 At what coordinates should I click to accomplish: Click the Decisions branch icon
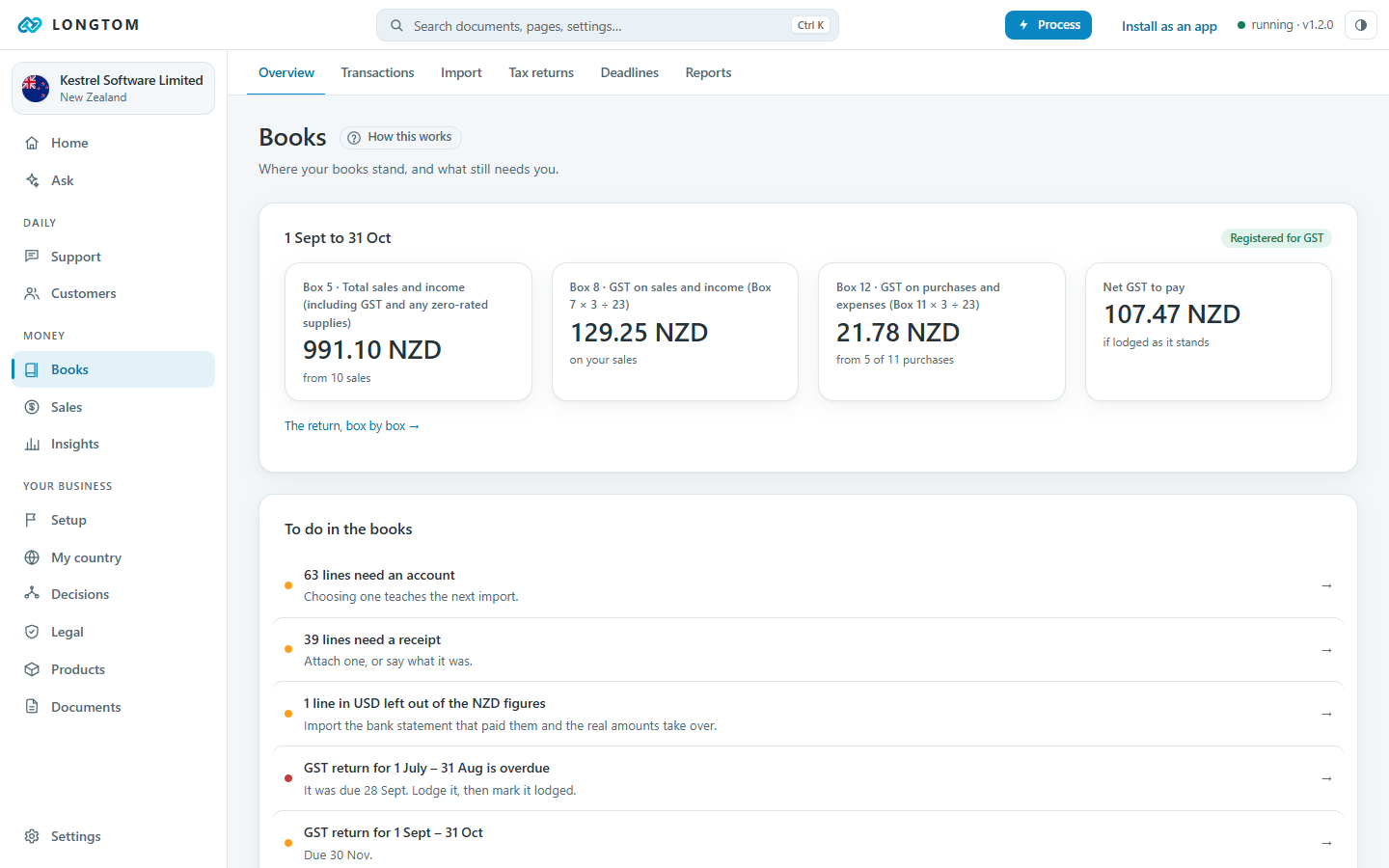pos(32,594)
